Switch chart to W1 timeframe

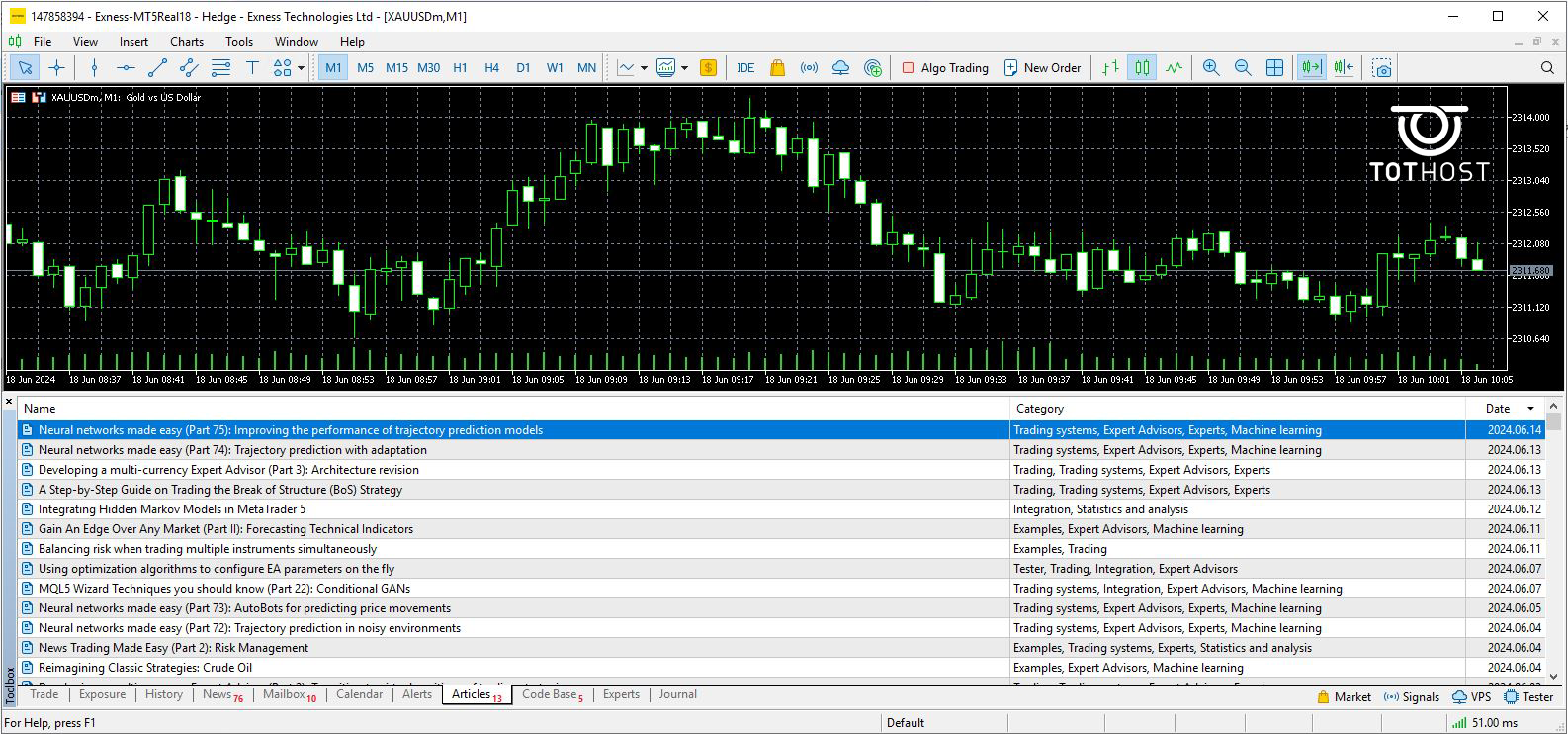(x=555, y=67)
